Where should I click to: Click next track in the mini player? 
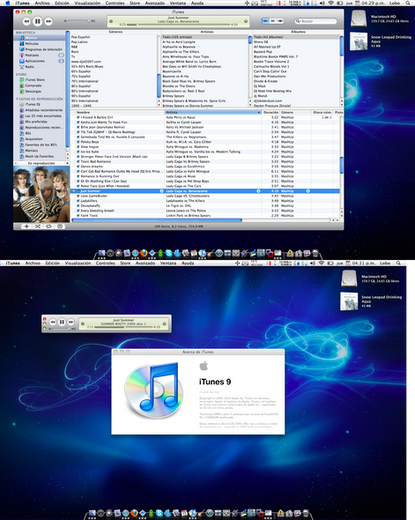point(71,322)
